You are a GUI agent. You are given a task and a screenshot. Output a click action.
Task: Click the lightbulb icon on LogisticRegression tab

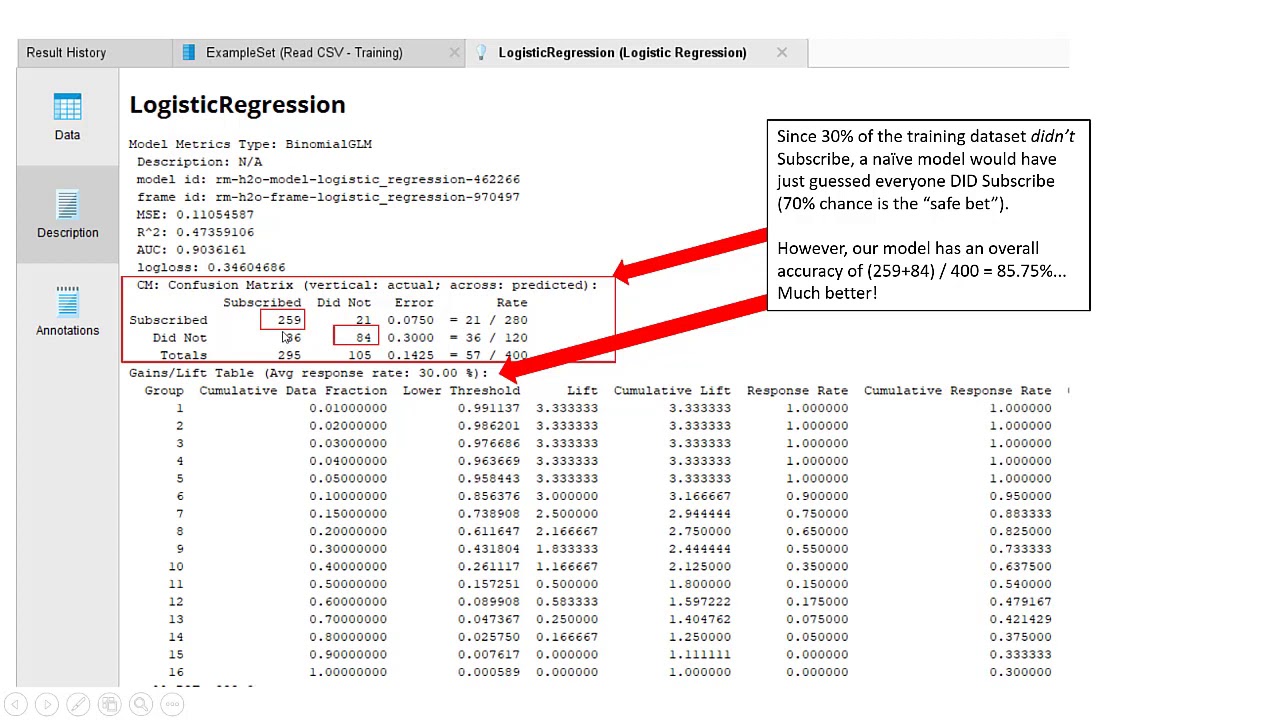[x=481, y=53]
